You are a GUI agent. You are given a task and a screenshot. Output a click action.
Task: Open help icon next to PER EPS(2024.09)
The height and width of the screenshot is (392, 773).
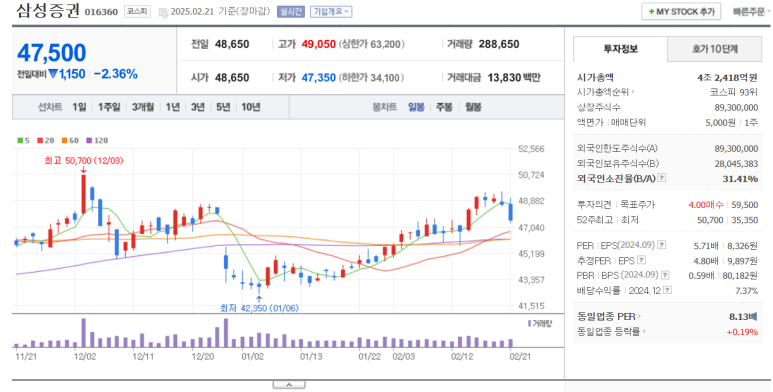point(662,245)
